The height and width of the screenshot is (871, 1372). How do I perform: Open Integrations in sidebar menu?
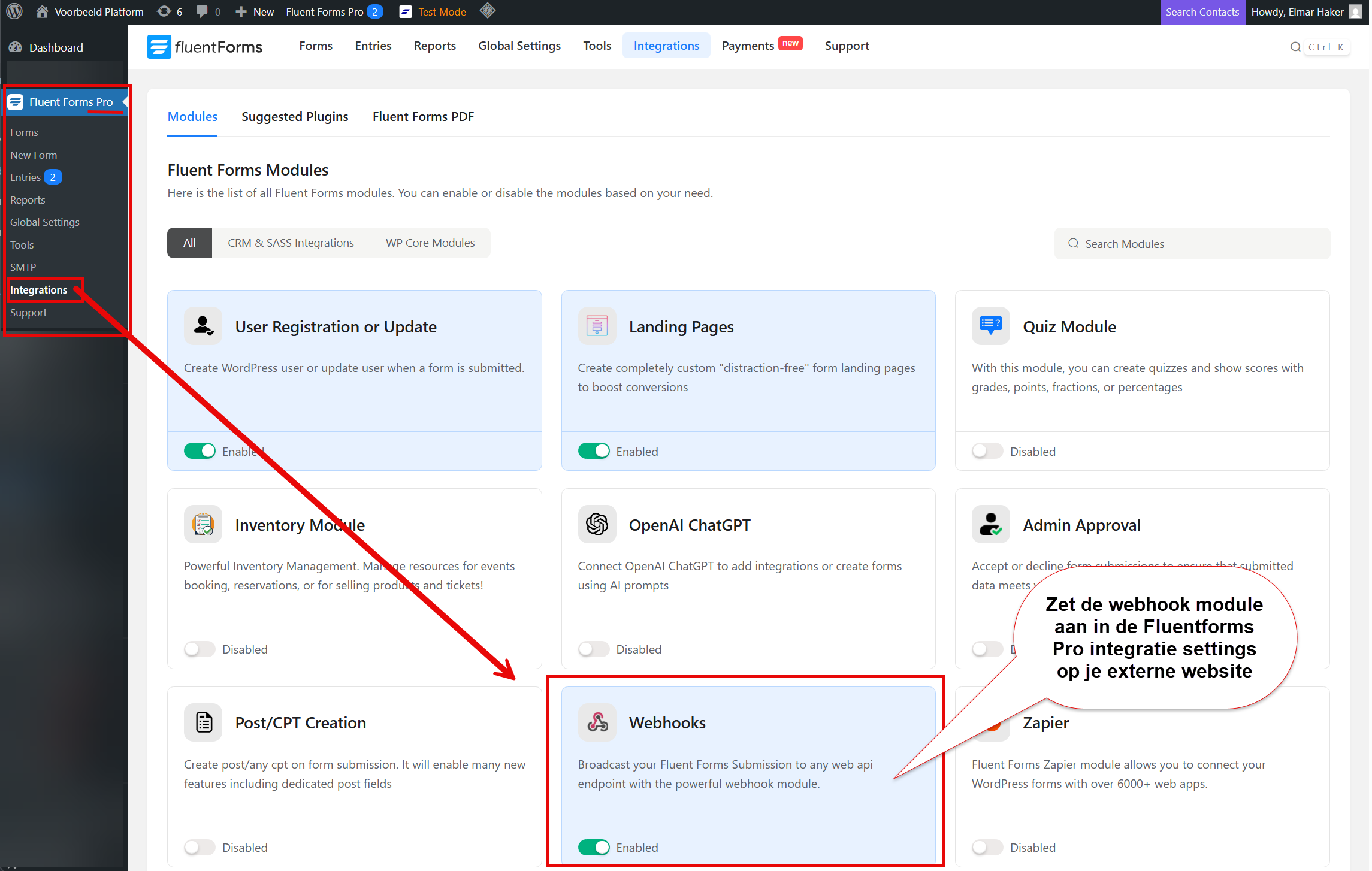[39, 290]
